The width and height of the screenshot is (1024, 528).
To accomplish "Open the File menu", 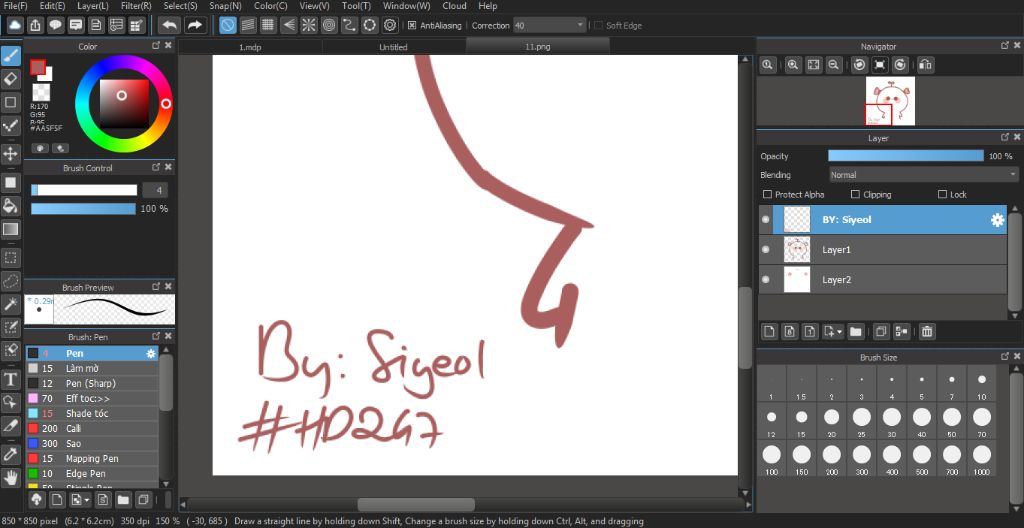I will coord(15,6).
